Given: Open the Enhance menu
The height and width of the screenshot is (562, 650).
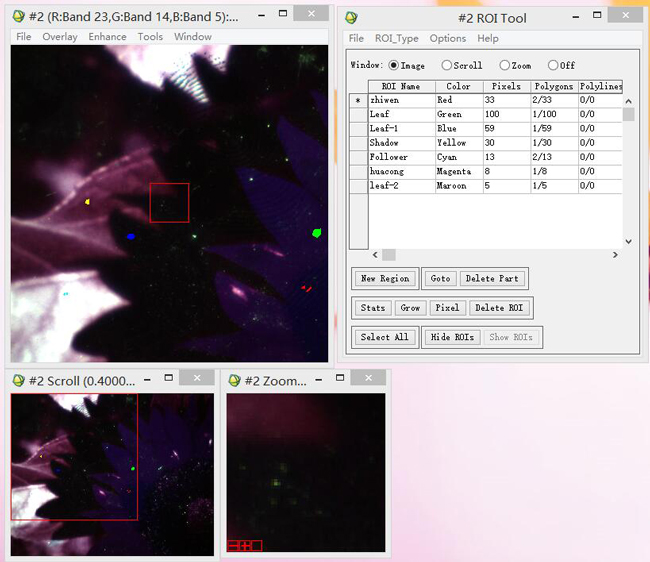Looking at the screenshot, I should pos(107,36).
